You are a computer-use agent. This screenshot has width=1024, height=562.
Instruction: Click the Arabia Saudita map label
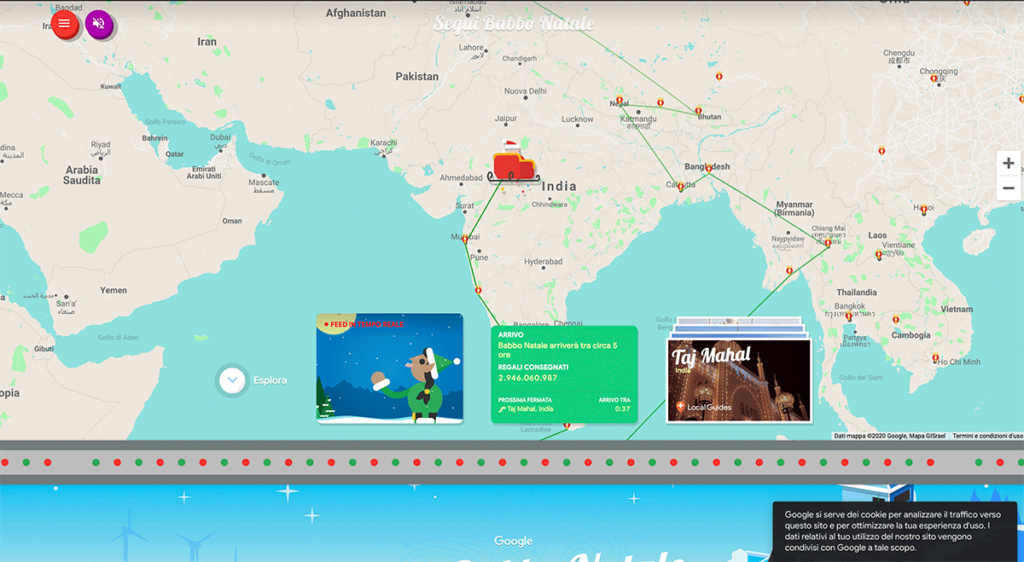click(82, 175)
